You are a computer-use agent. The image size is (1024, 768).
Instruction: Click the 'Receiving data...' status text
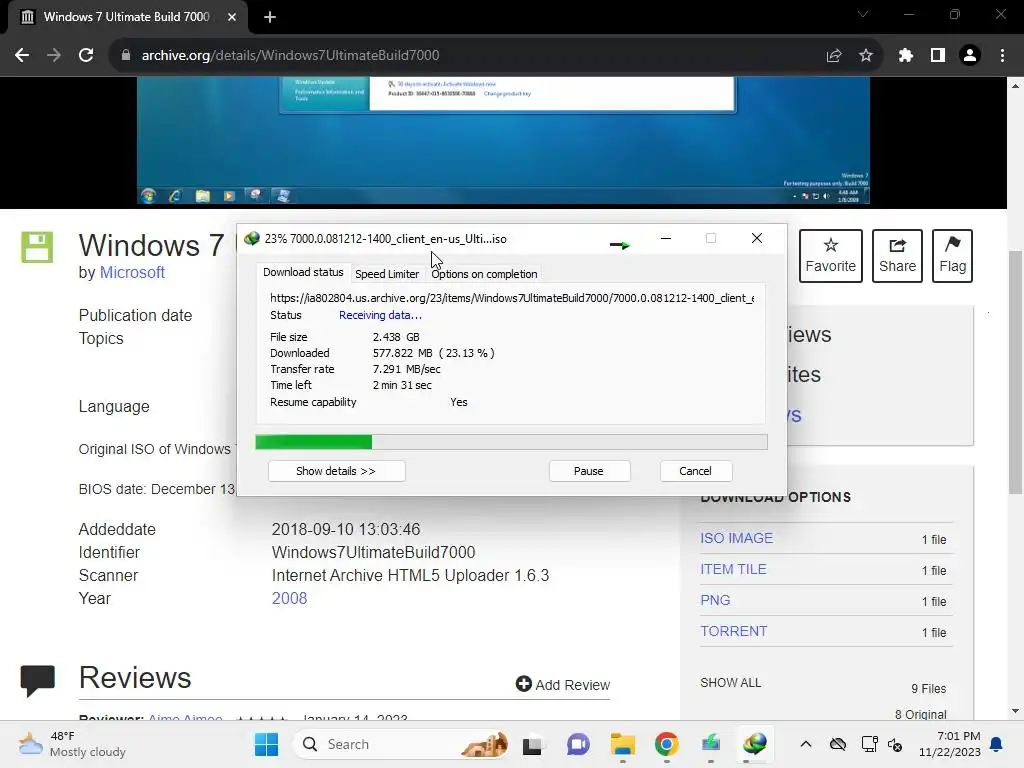380,315
